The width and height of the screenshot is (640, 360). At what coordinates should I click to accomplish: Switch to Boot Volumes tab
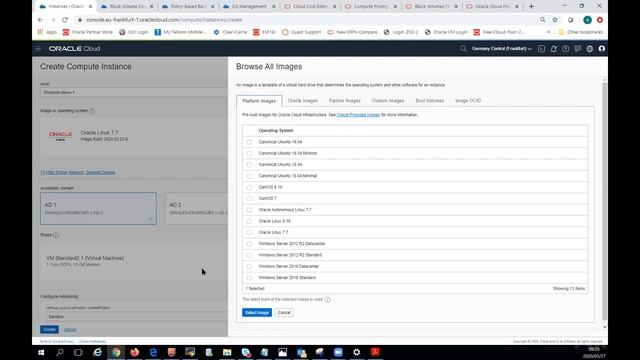[x=429, y=100]
